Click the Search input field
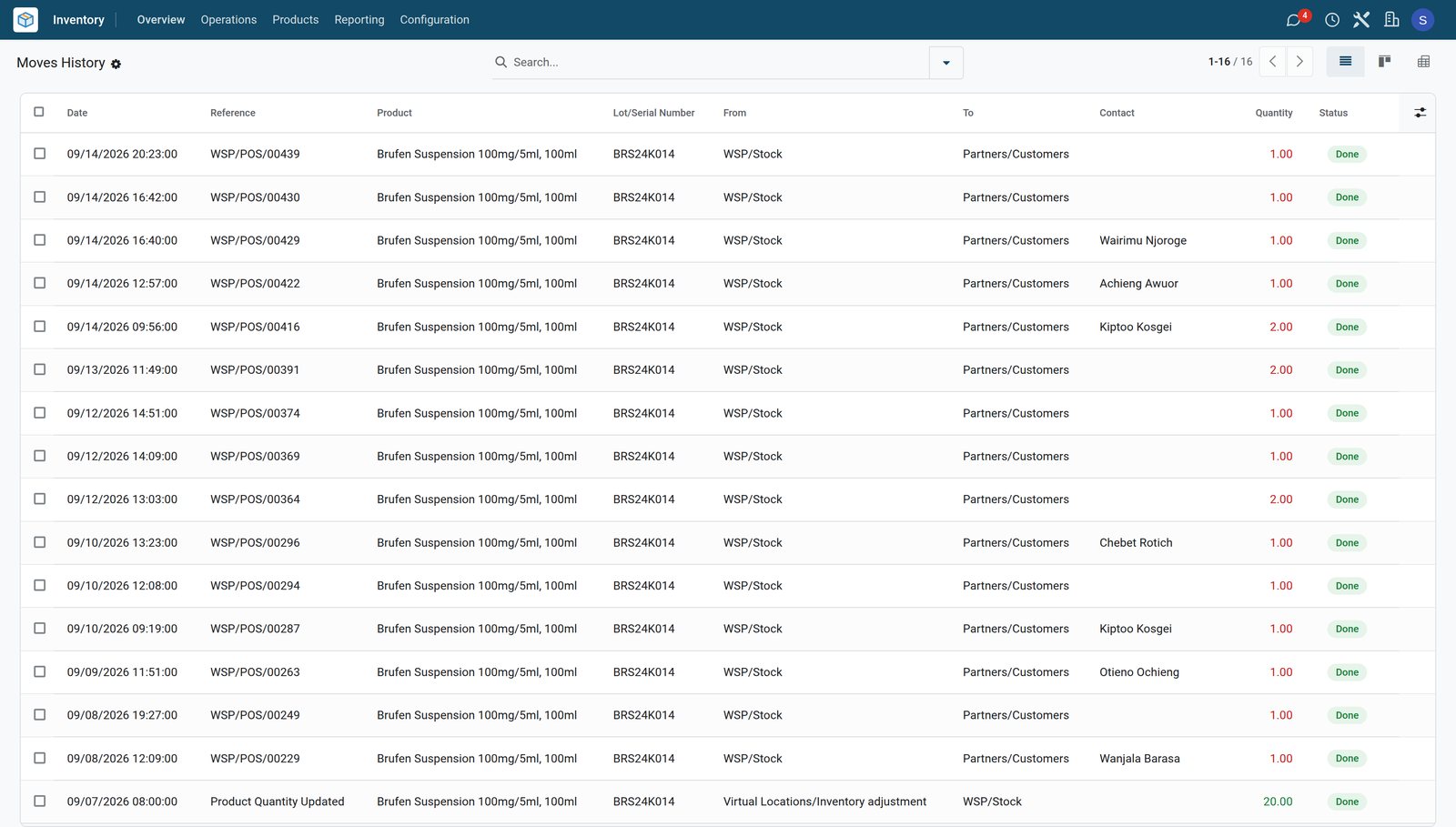The image size is (1456, 827). (717, 62)
